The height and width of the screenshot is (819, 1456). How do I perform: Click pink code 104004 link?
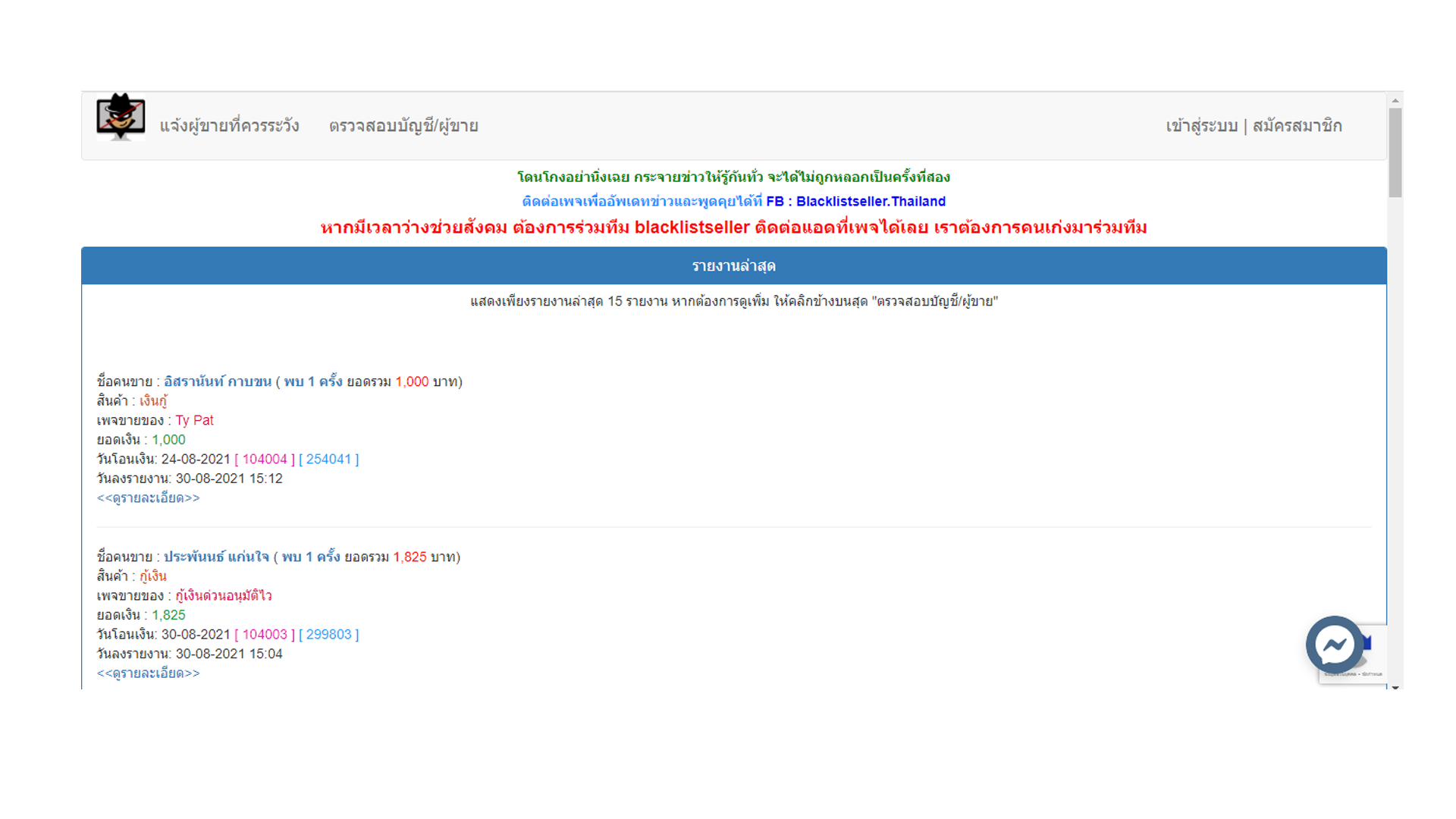click(x=265, y=460)
